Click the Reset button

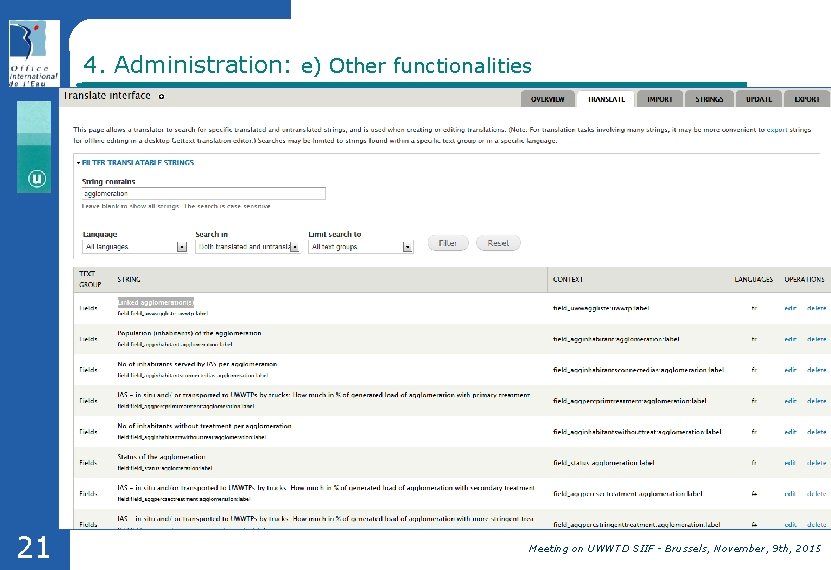click(498, 243)
